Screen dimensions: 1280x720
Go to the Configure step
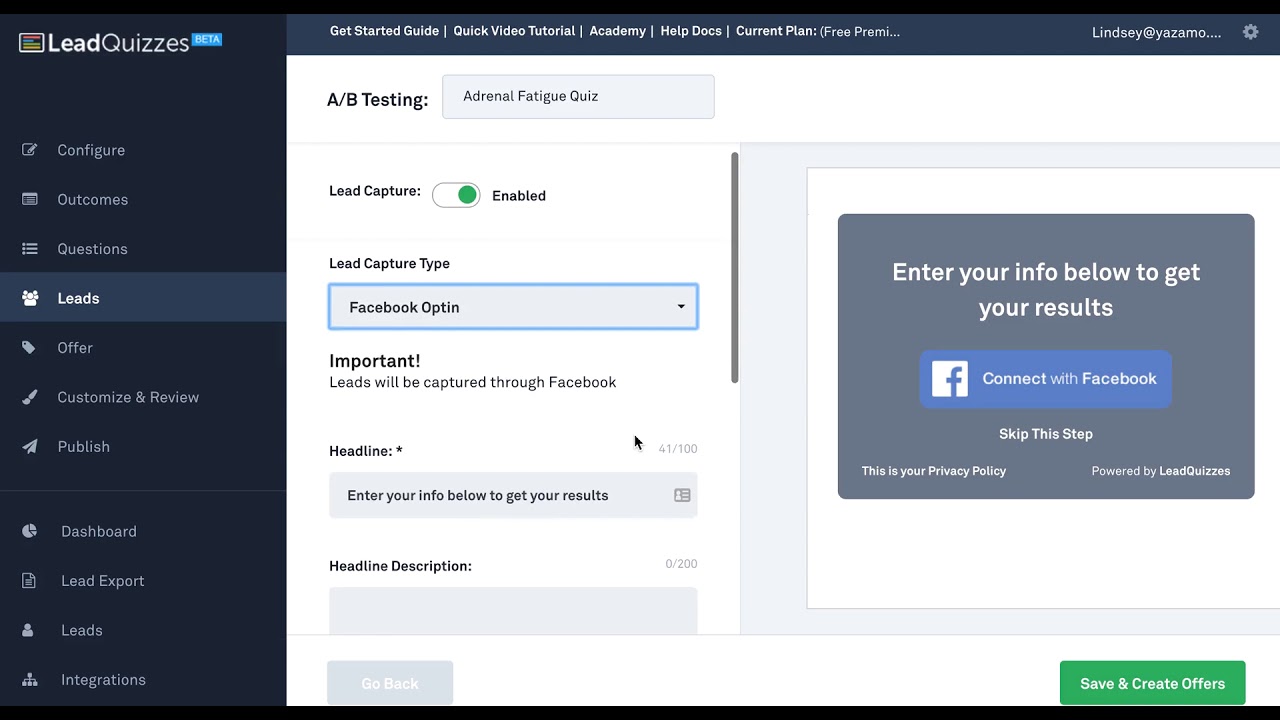tap(91, 150)
